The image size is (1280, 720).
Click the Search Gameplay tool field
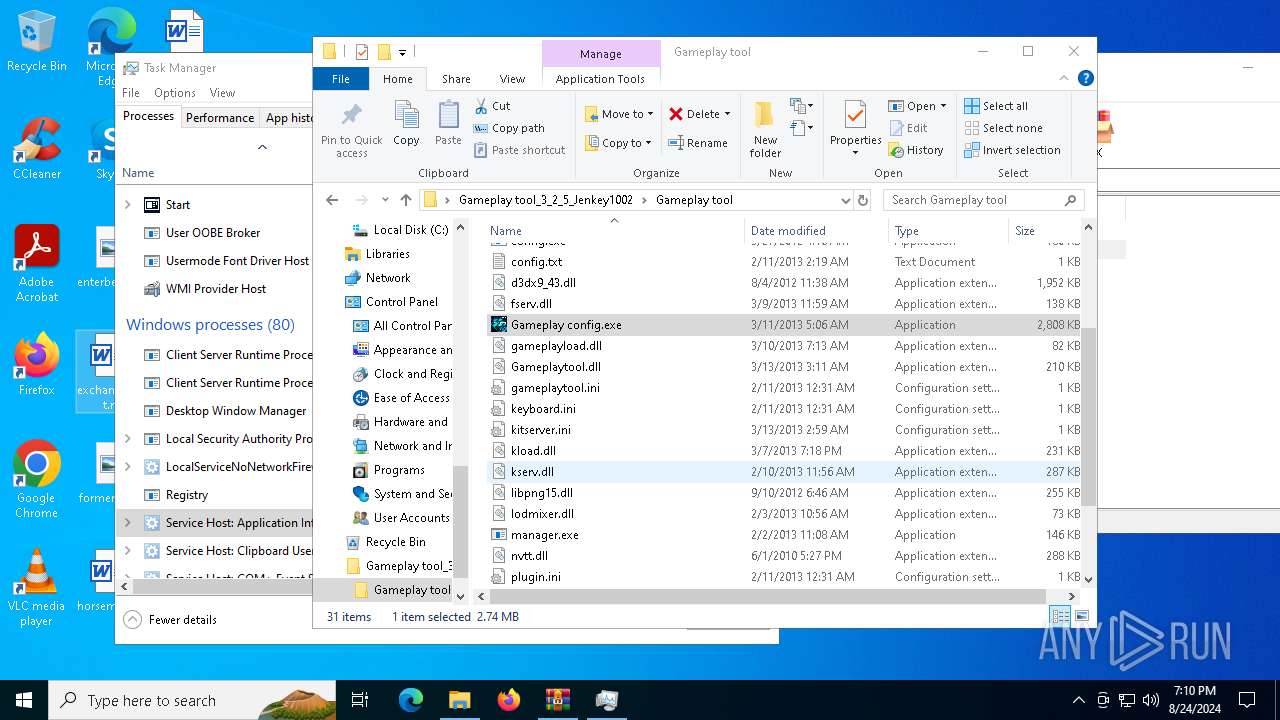point(985,200)
